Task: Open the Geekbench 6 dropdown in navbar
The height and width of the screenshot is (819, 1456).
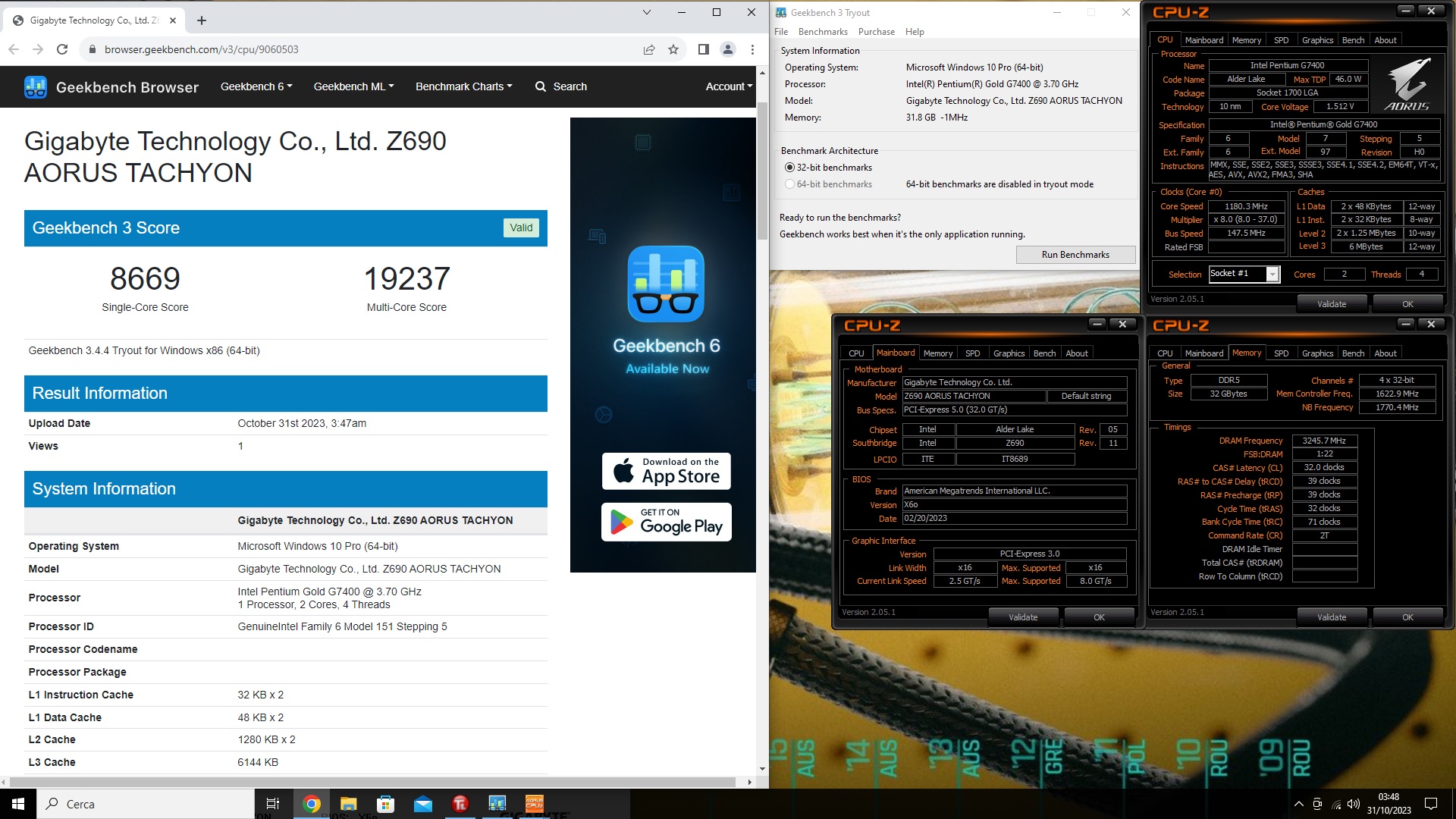Action: [x=256, y=86]
